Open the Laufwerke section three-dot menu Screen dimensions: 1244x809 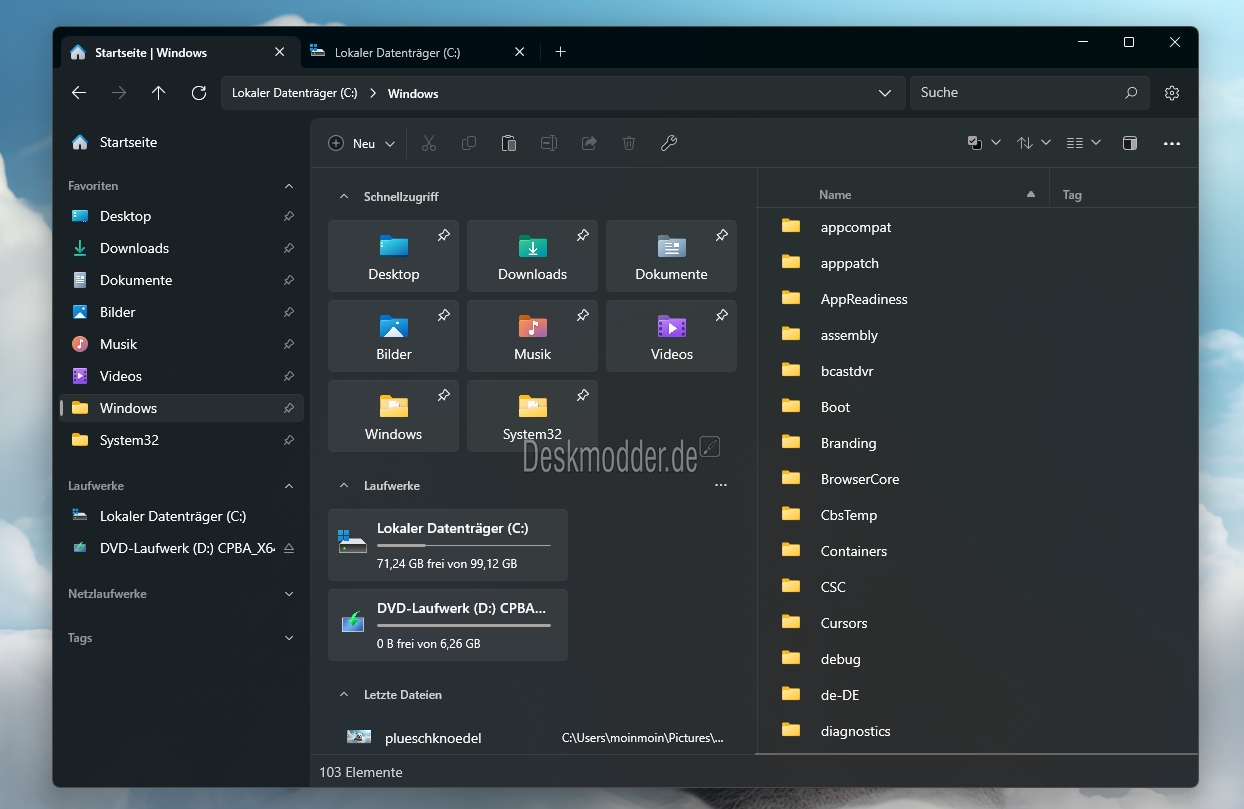click(x=721, y=485)
